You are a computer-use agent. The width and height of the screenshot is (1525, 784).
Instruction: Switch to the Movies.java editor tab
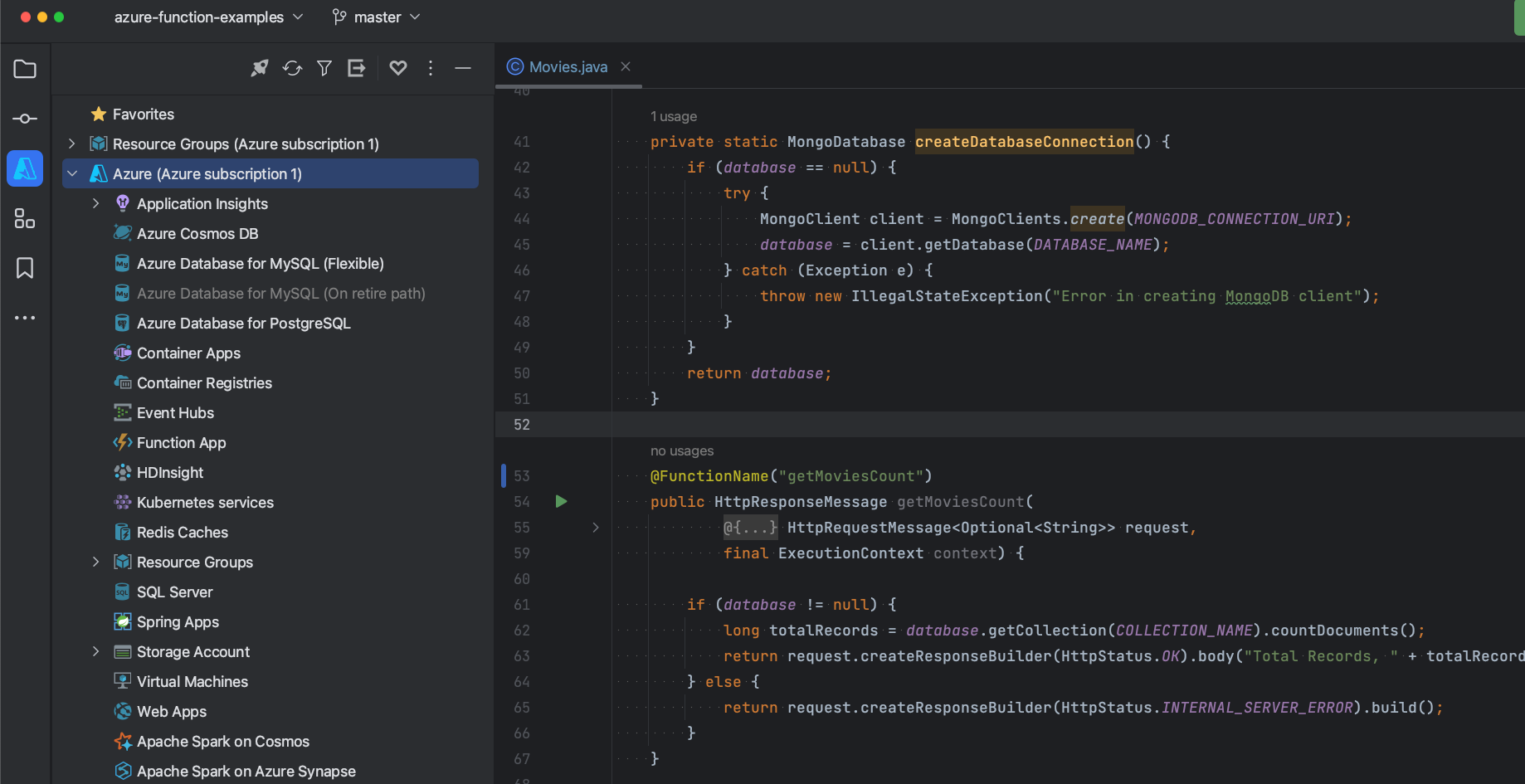[x=568, y=66]
